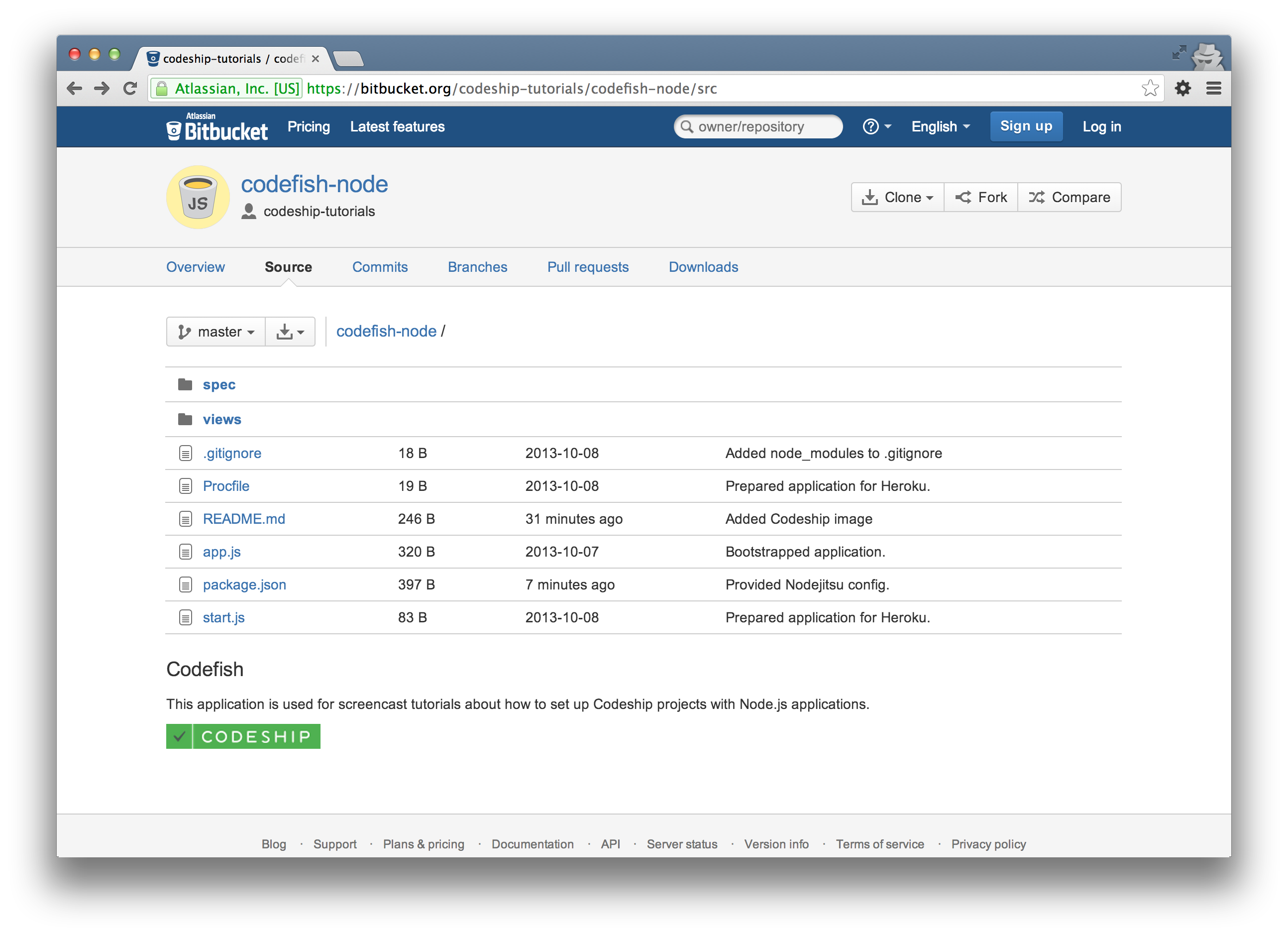
Task: Click the green Codeship status badge
Action: click(x=243, y=736)
